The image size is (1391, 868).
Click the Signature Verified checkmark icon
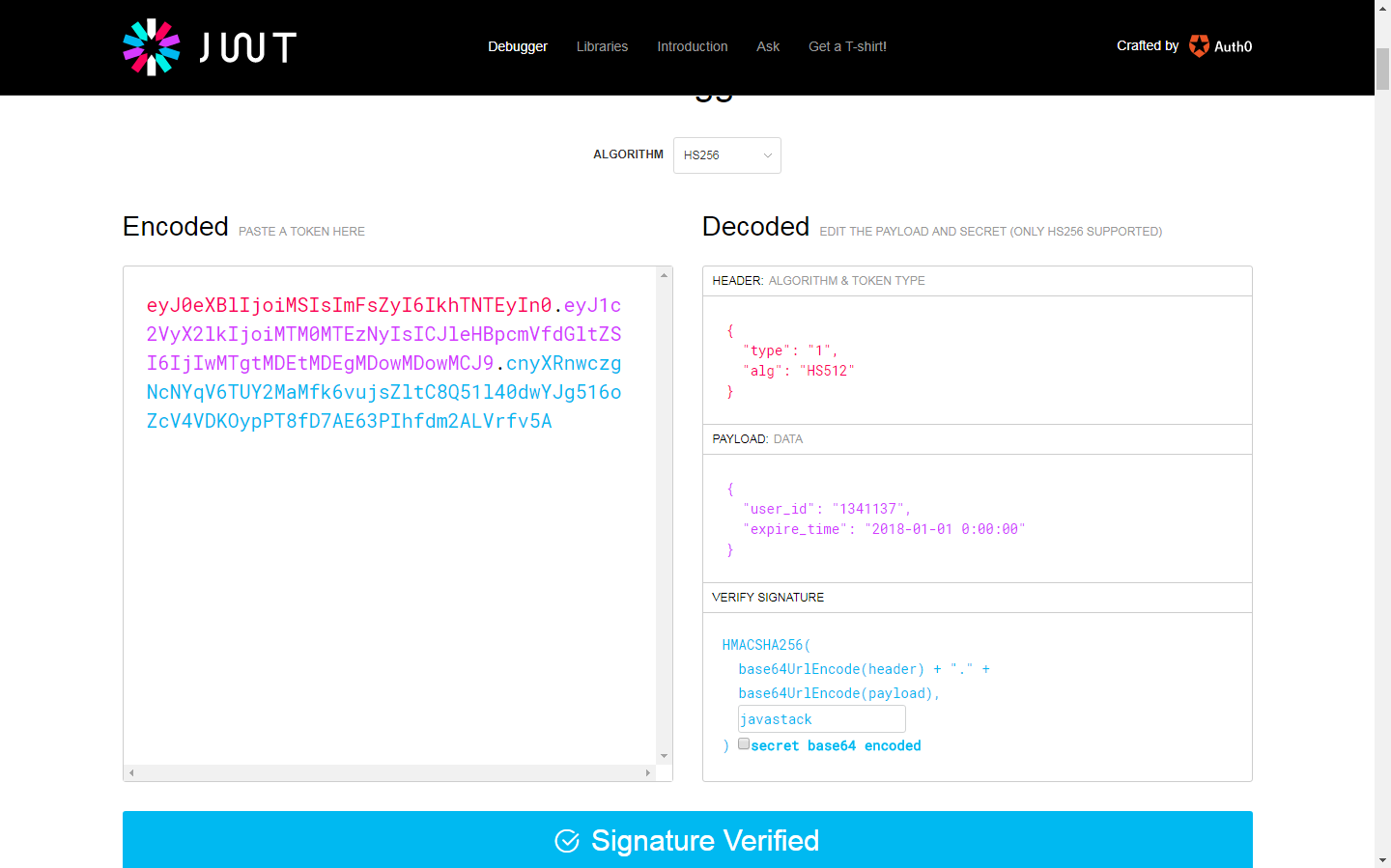tap(567, 841)
